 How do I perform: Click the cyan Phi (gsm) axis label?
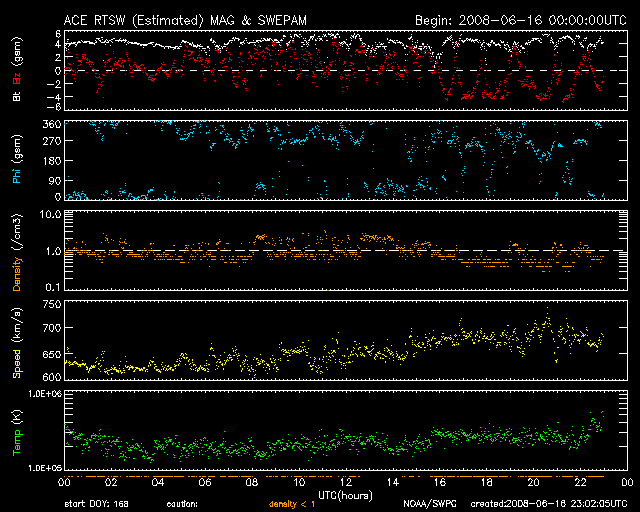coord(15,160)
